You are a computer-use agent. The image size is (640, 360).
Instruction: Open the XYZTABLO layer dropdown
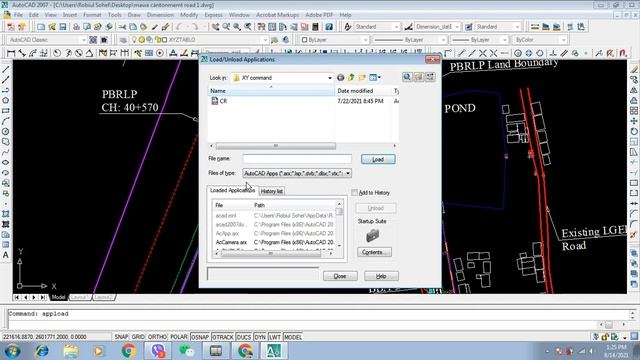(265, 40)
